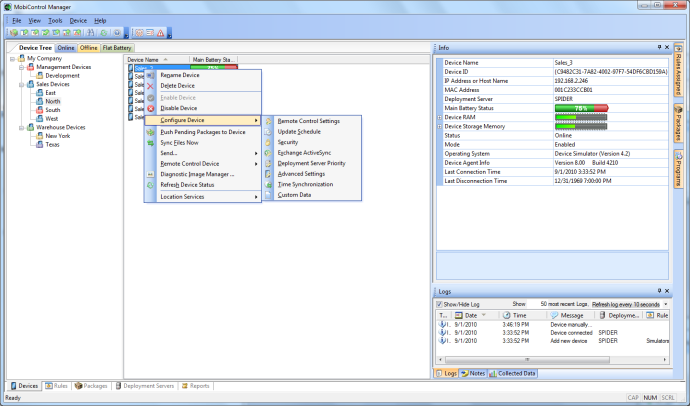Open second toolbar's overflow options arrow

click(x=169, y=33)
